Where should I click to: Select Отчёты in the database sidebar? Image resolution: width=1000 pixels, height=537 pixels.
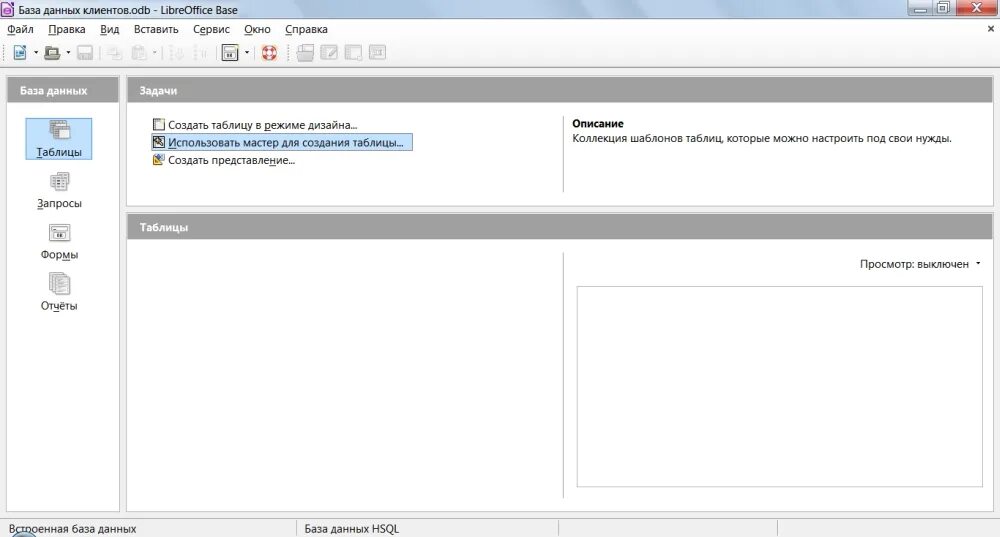[59, 293]
